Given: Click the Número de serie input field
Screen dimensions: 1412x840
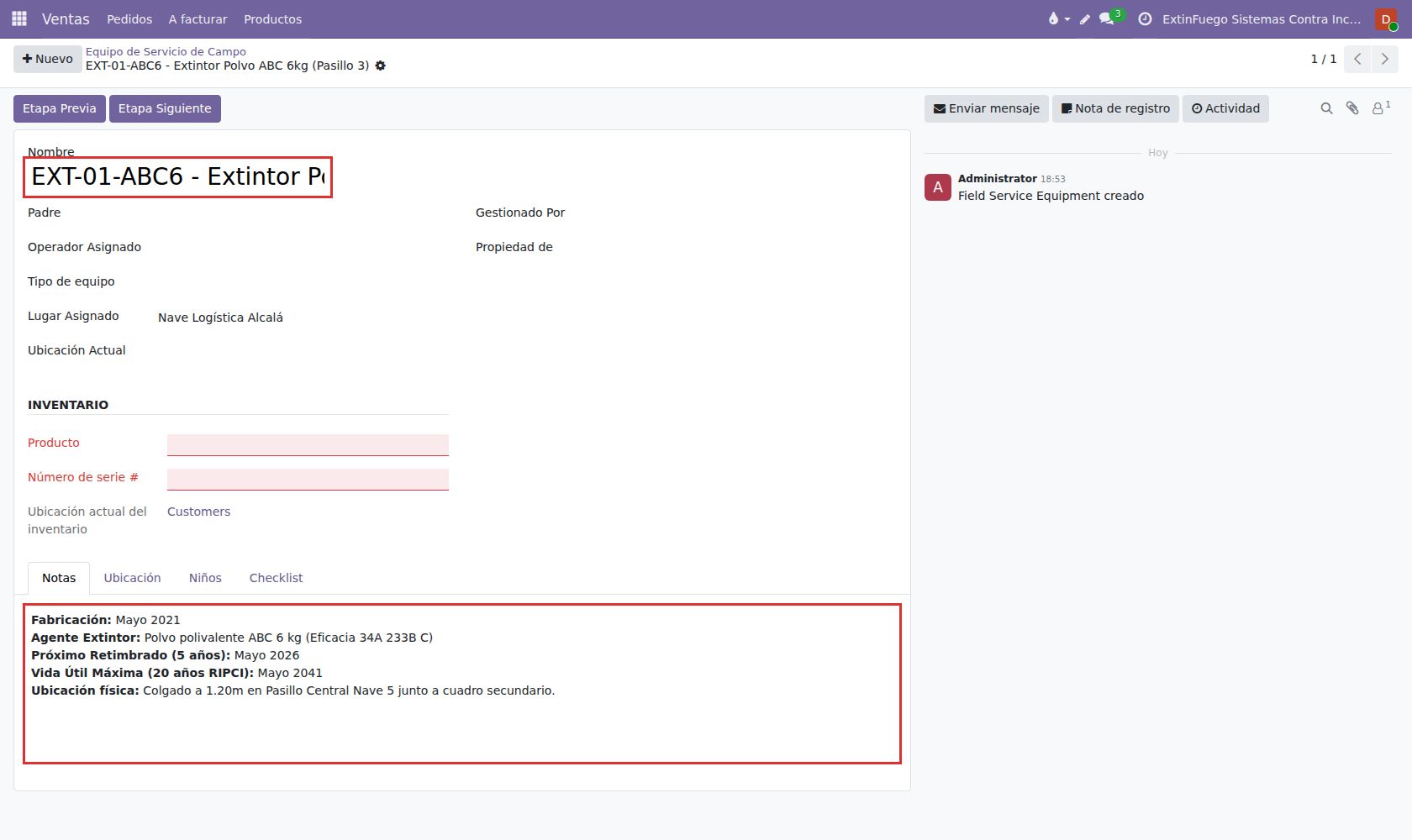Looking at the screenshot, I should [x=308, y=479].
